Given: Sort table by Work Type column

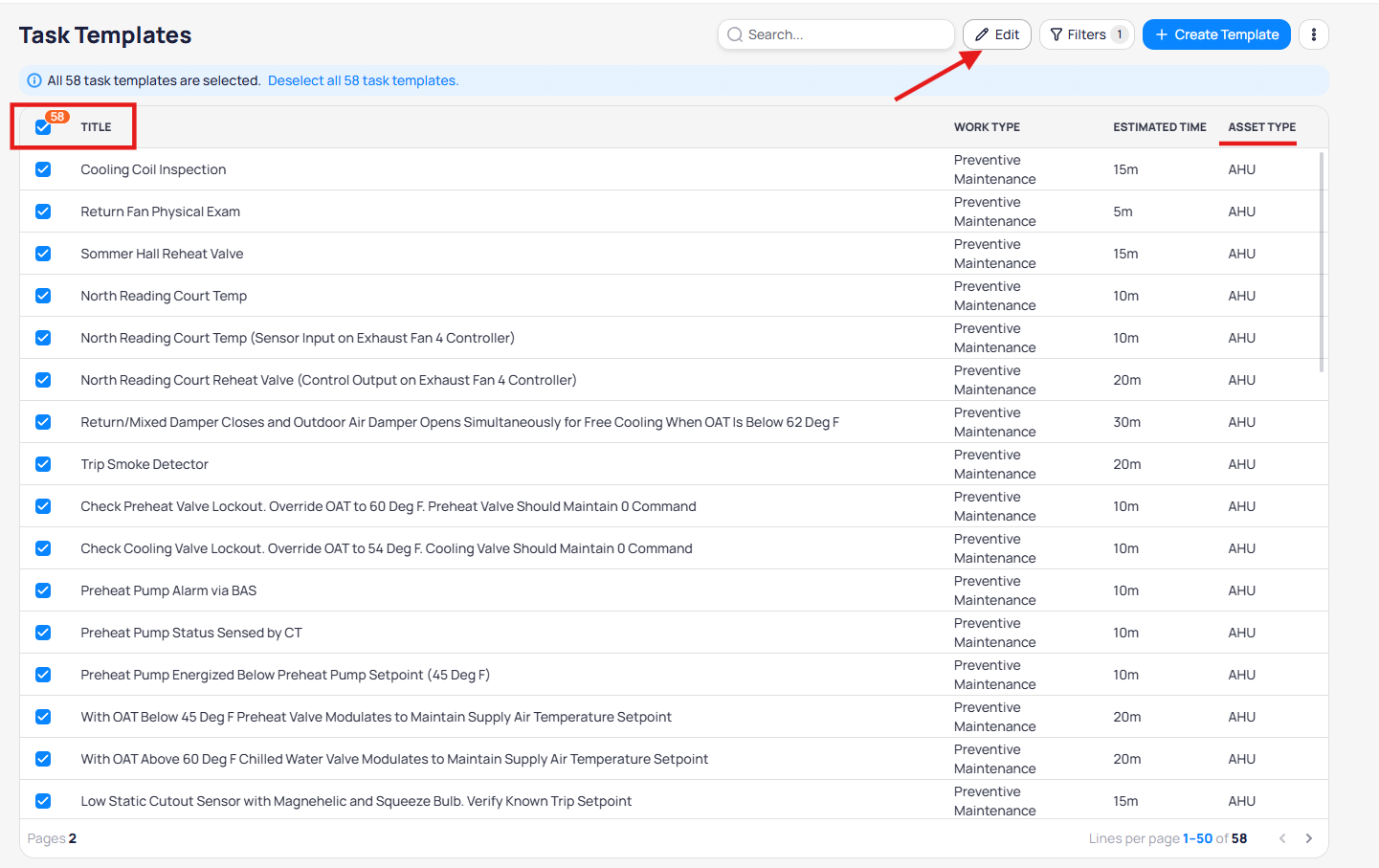Looking at the screenshot, I should (x=987, y=127).
